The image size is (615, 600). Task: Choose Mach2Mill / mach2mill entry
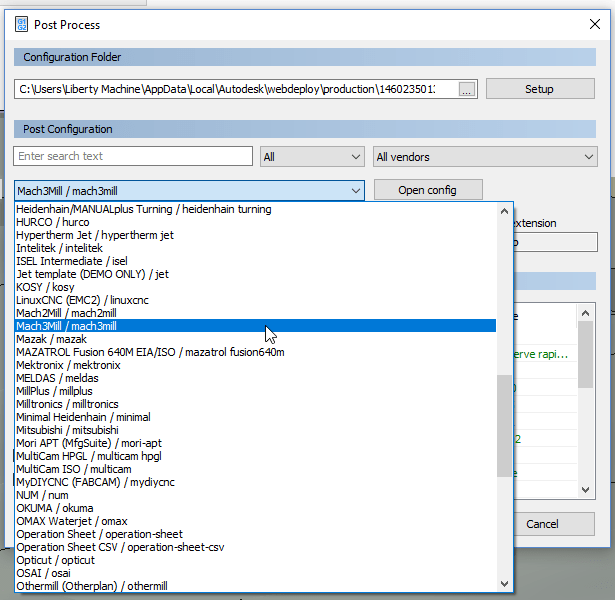[x=255, y=313]
